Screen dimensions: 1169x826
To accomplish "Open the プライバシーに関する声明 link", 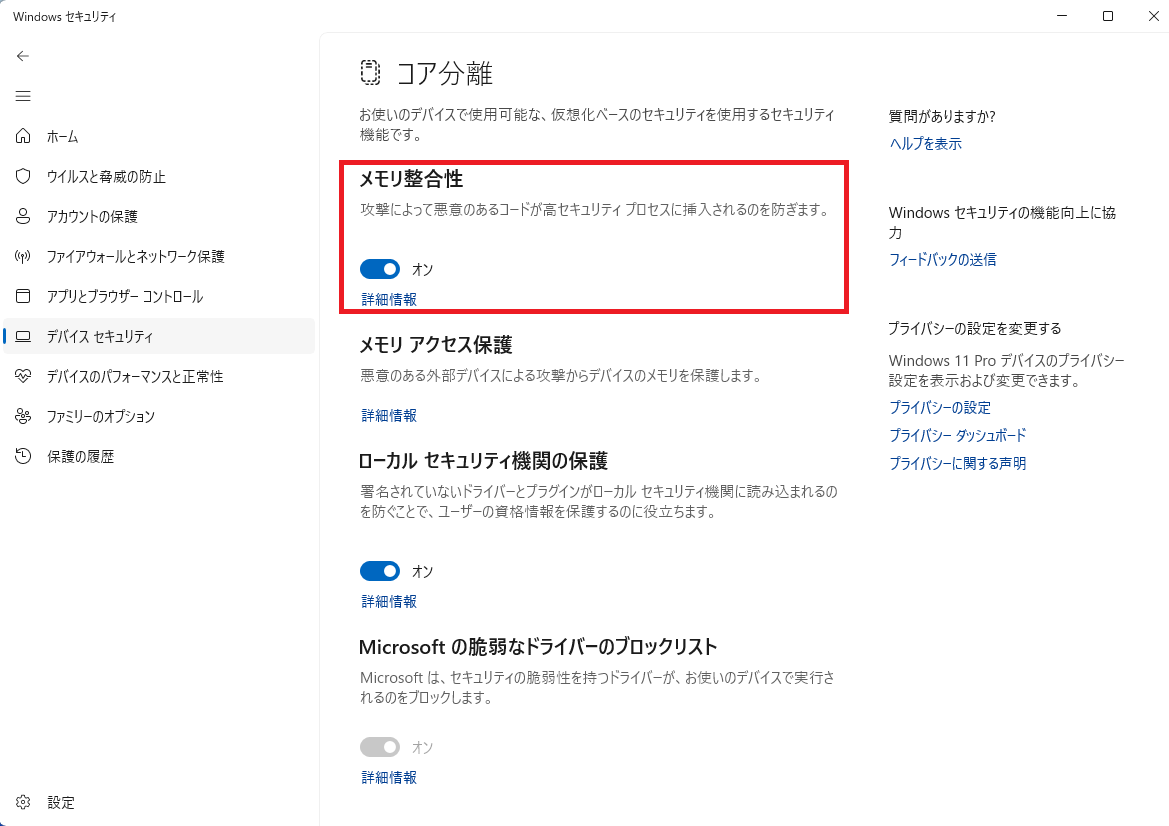I will [x=957, y=463].
